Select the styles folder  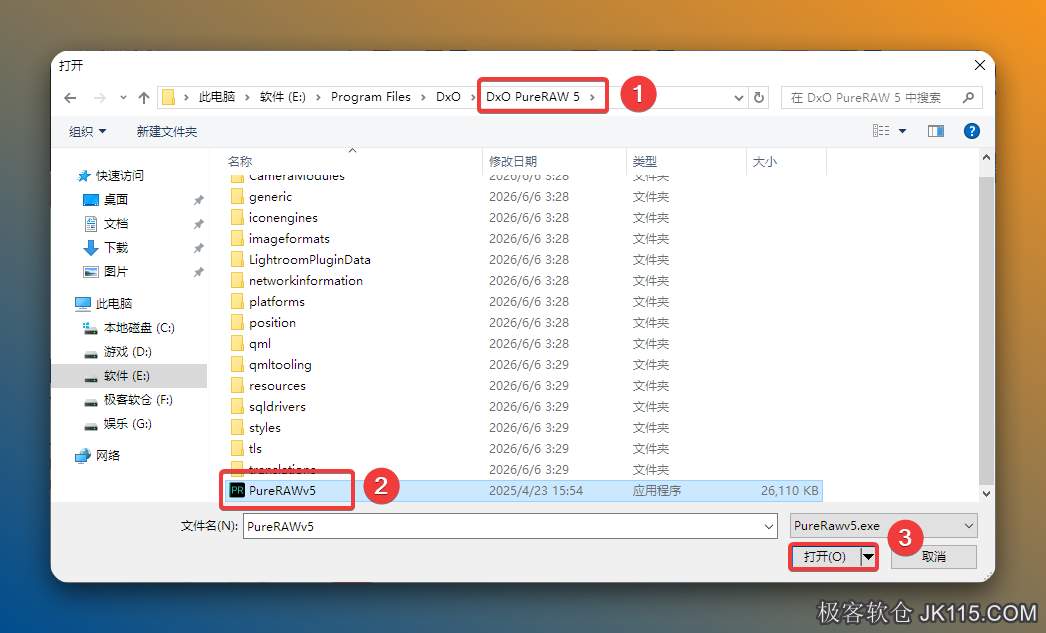point(264,428)
